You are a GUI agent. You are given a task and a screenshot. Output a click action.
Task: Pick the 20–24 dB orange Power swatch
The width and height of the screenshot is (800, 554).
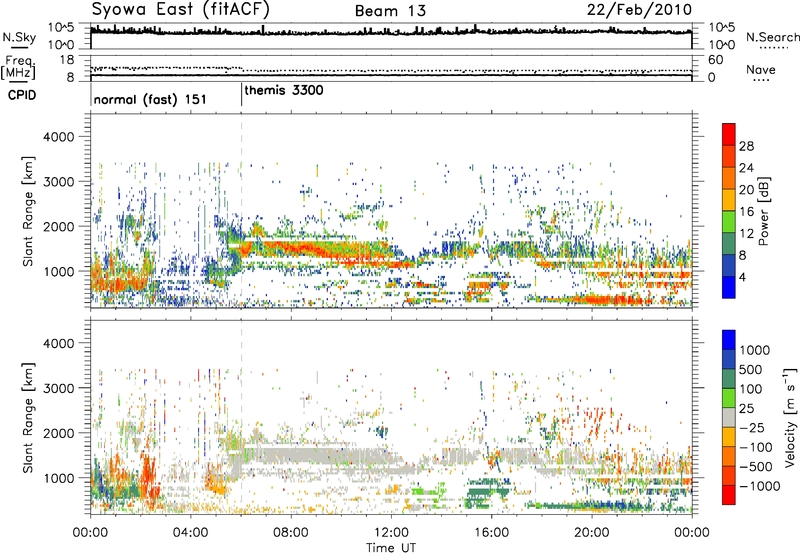click(729, 179)
